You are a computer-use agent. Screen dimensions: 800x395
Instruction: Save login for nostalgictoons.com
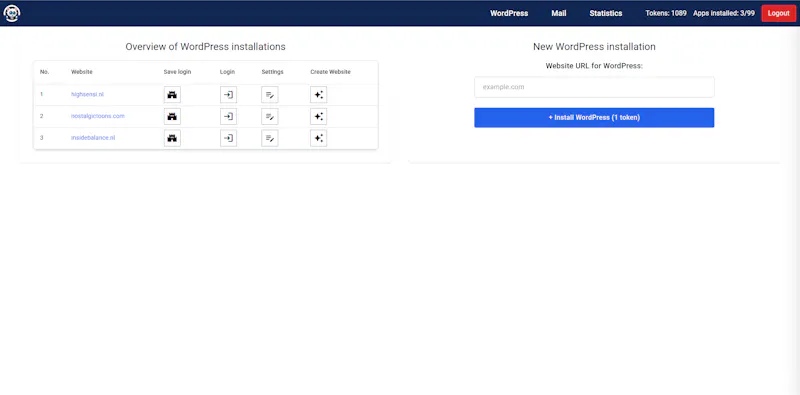[172, 116]
